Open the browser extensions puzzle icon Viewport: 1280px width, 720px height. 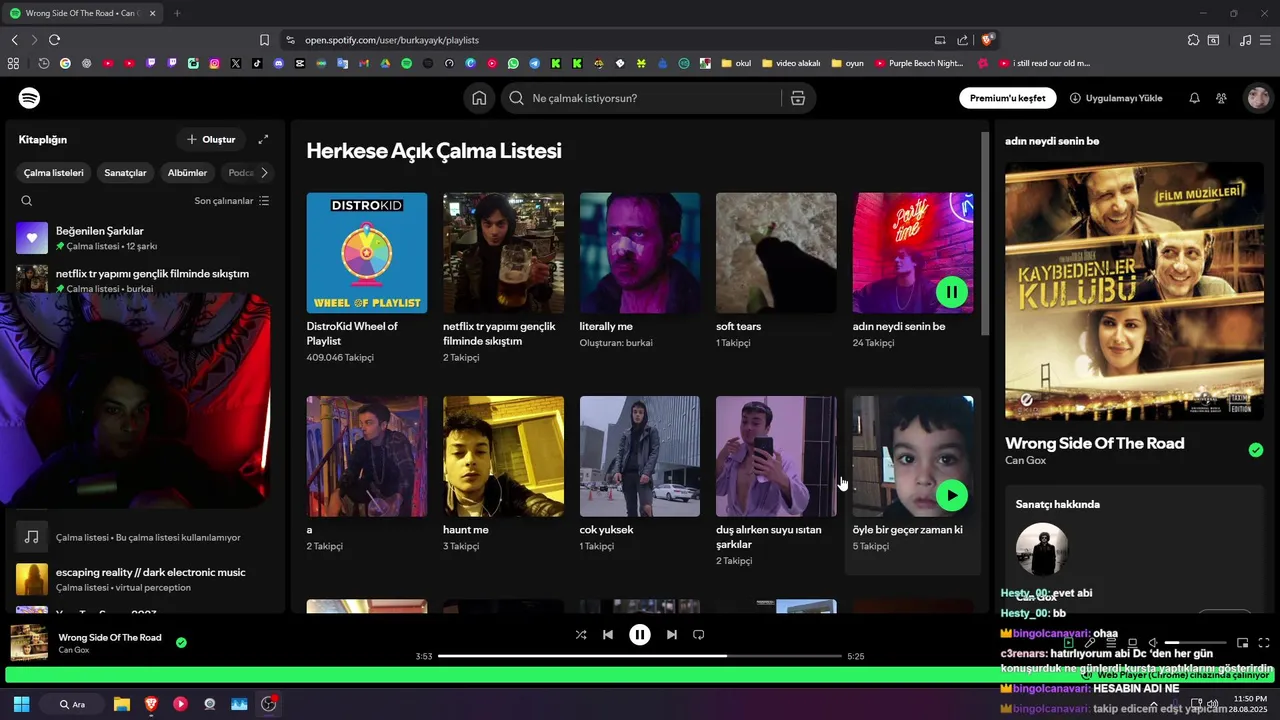(1193, 40)
